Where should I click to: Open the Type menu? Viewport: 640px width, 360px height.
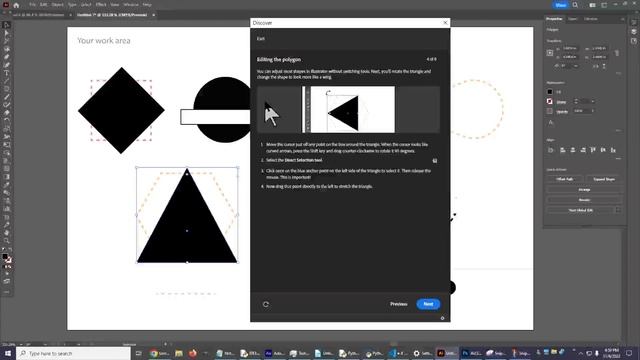pyautogui.click(x=72, y=5)
